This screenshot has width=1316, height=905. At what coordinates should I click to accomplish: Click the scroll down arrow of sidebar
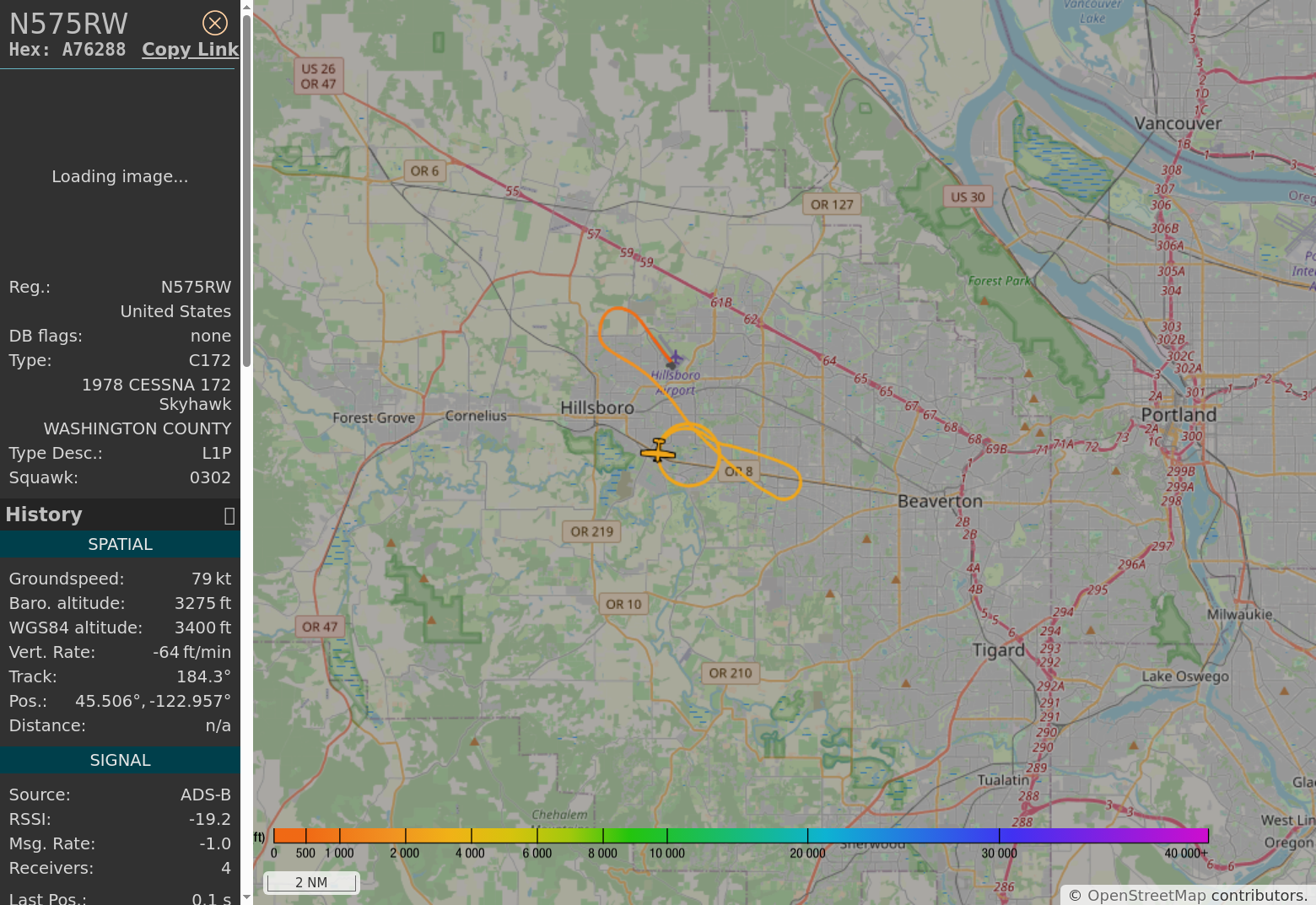(246, 897)
